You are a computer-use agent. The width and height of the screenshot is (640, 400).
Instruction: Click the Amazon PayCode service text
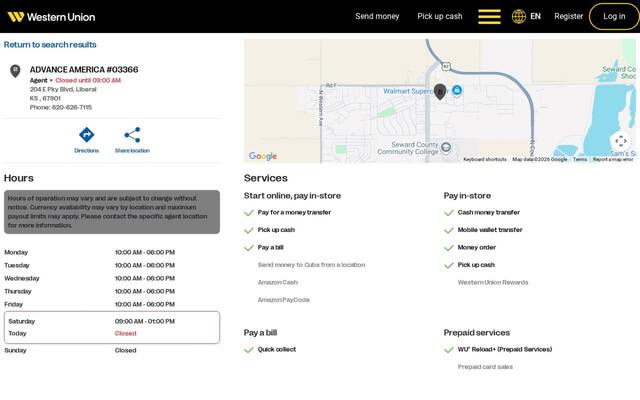284,300
